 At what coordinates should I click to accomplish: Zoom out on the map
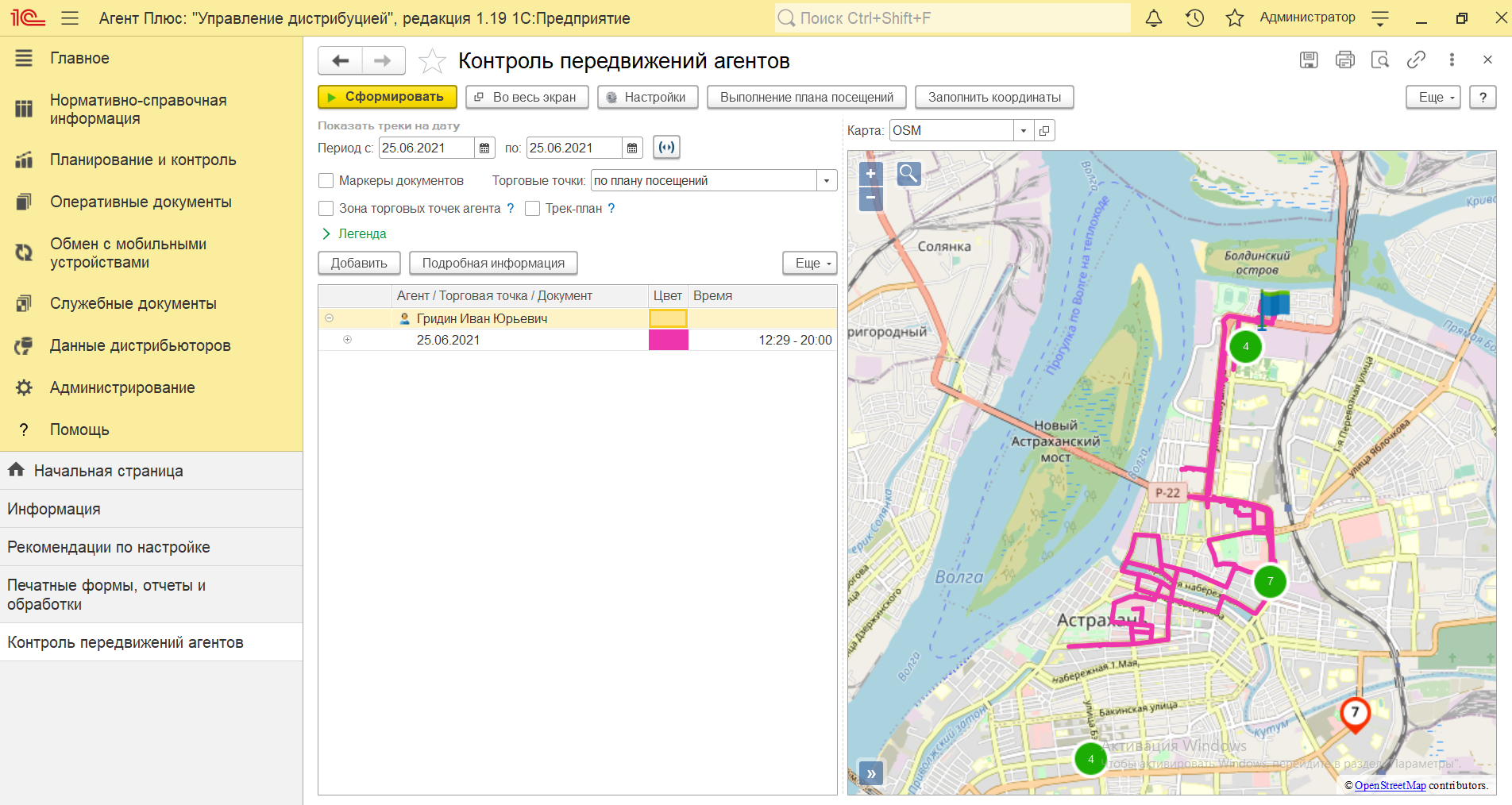[x=871, y=198]
